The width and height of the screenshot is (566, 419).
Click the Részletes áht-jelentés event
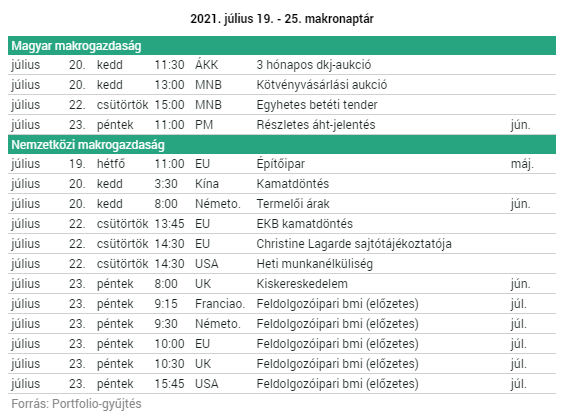click(316, 125)
